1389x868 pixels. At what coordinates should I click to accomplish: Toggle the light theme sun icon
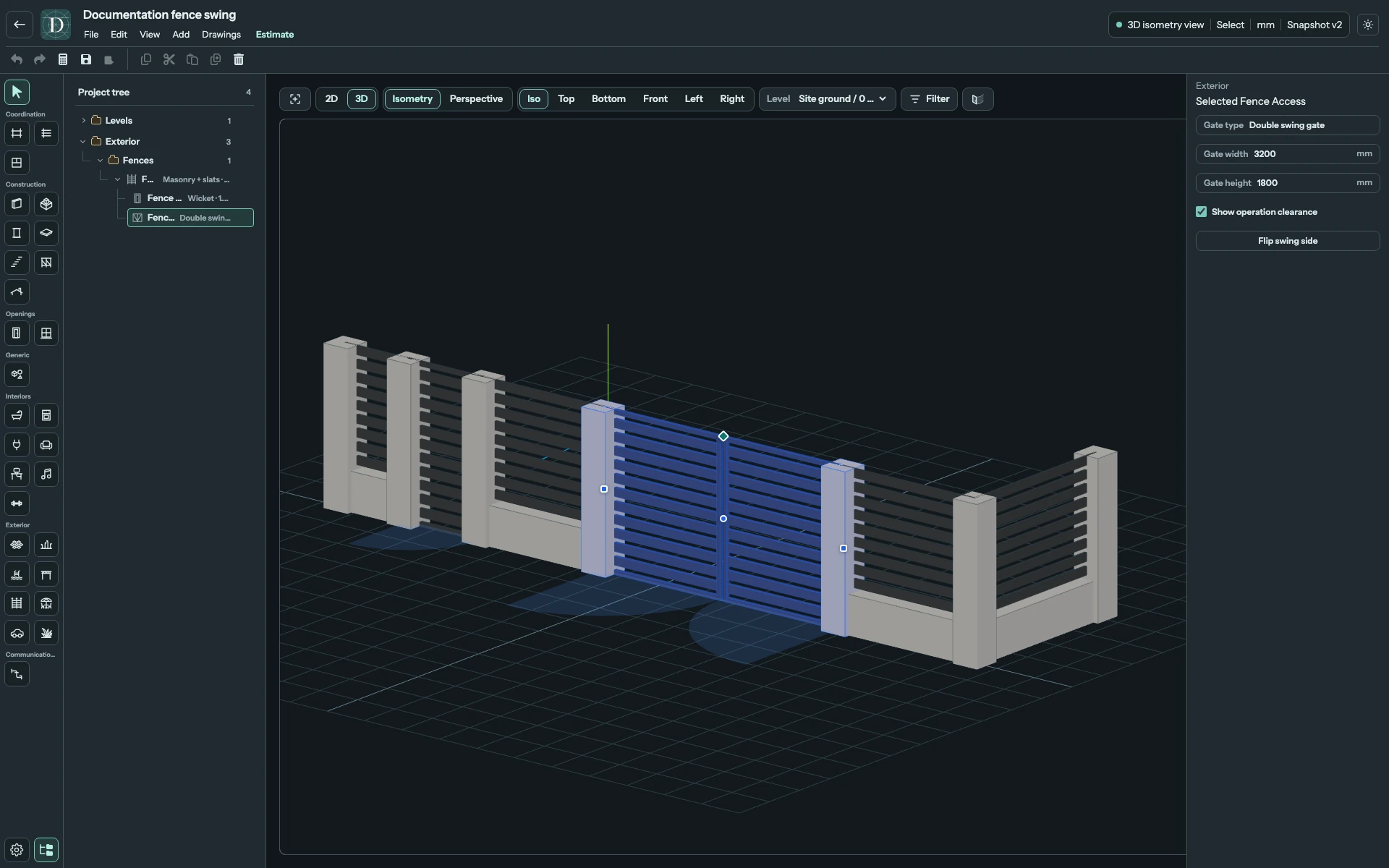click(x=1368, y=25)
